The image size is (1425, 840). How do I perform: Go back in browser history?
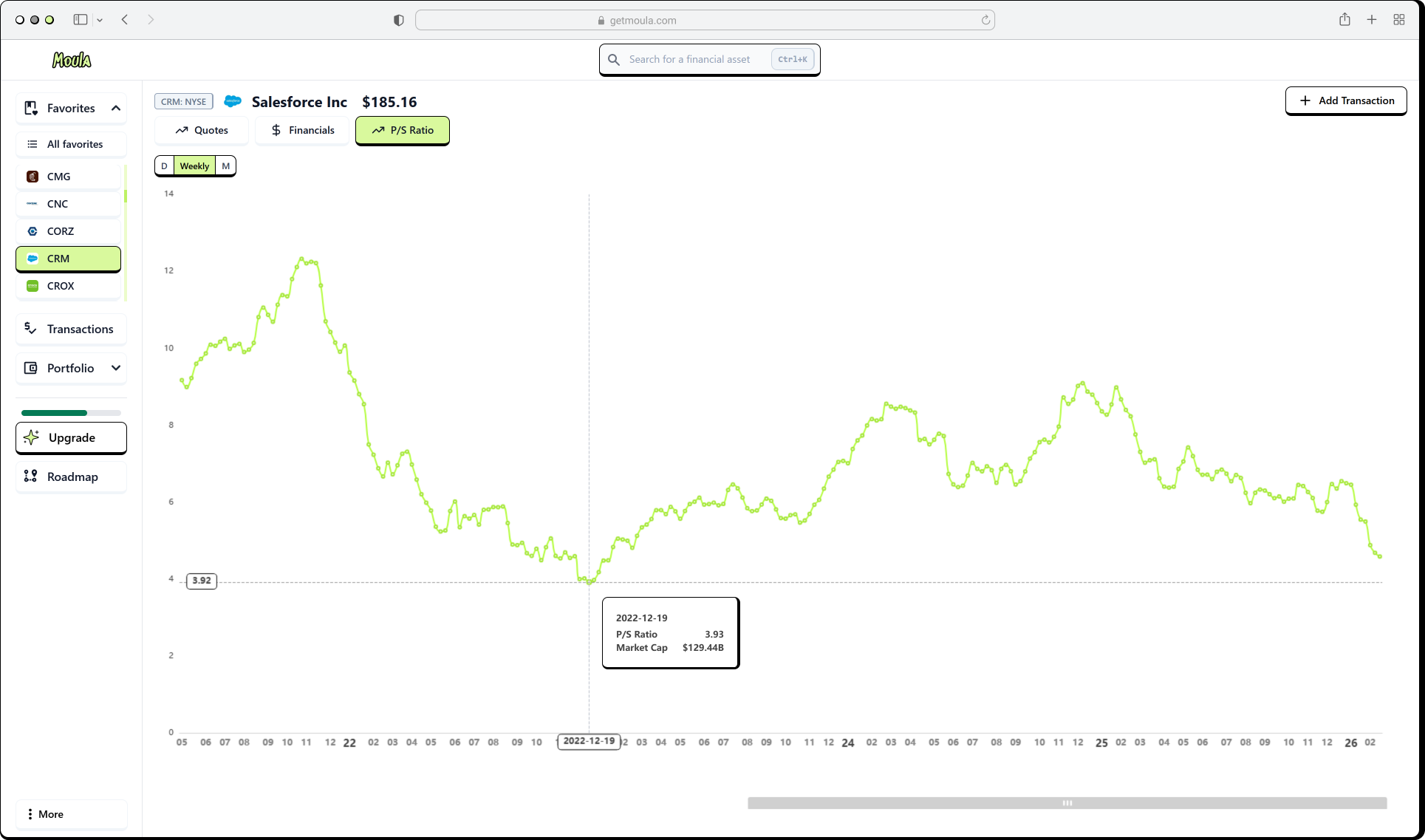tap(125, 20)
